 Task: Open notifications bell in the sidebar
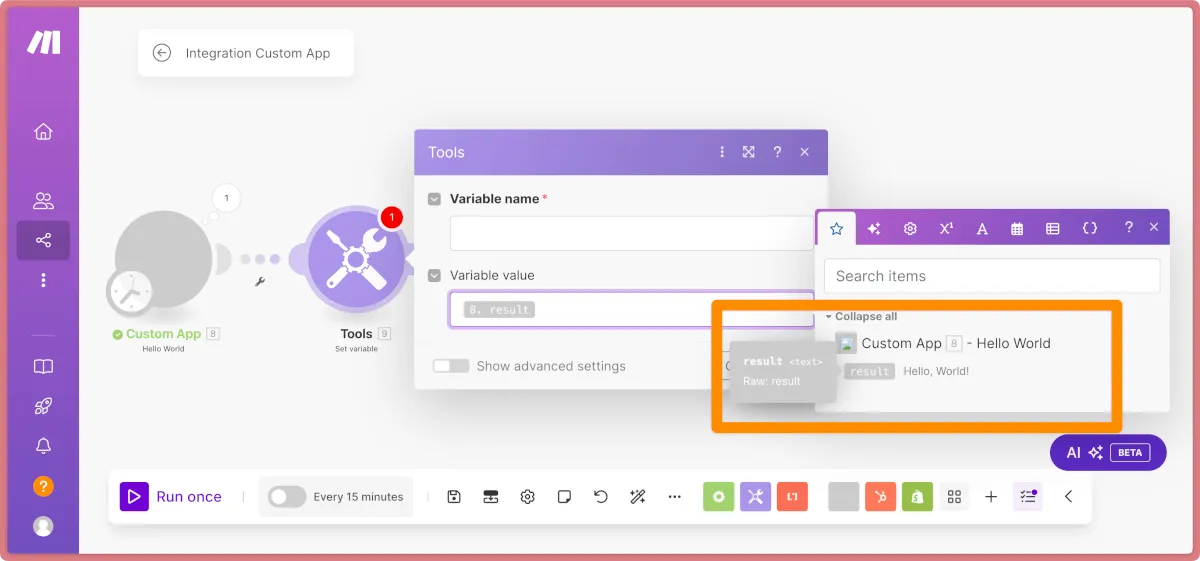pos(43,446)
